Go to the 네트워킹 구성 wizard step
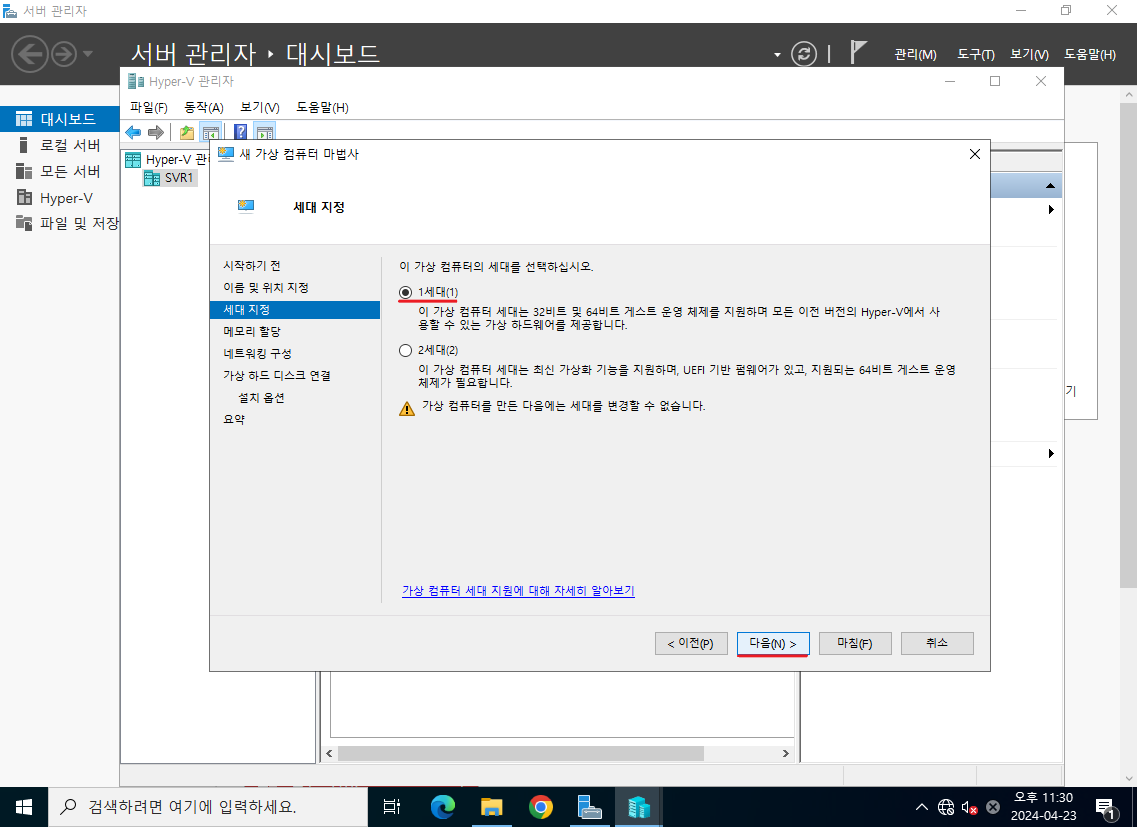Image resolution: width=1137 pixels, height=827 pixels. click(x=257, y=353)
